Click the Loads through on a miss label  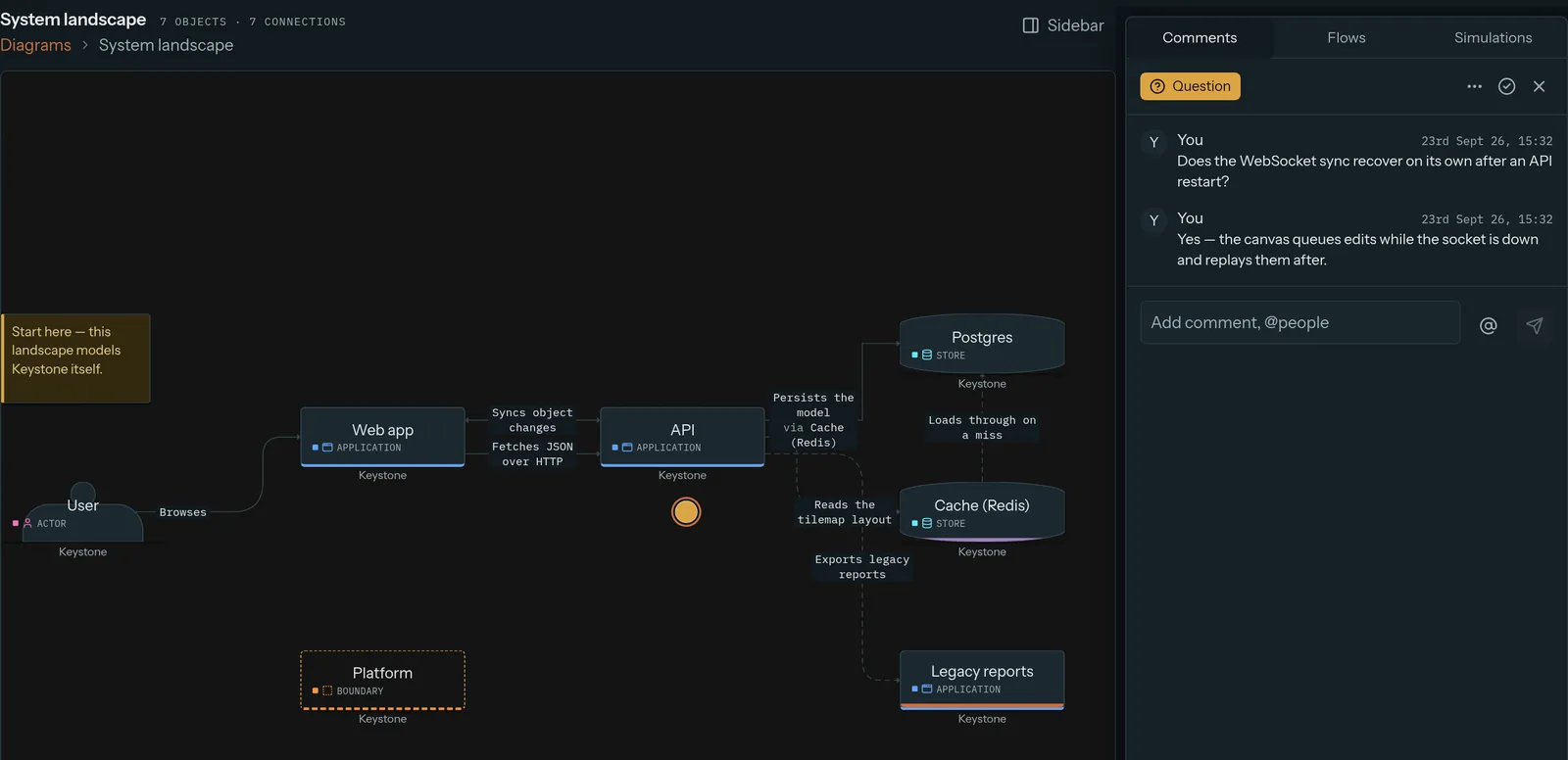[x=982, y=427]
